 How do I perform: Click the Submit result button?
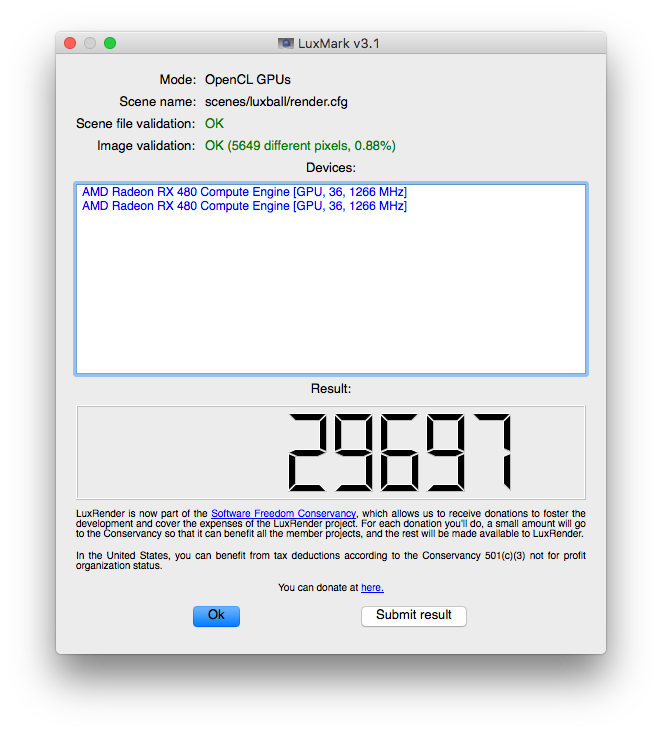click(x=414, y=616)
